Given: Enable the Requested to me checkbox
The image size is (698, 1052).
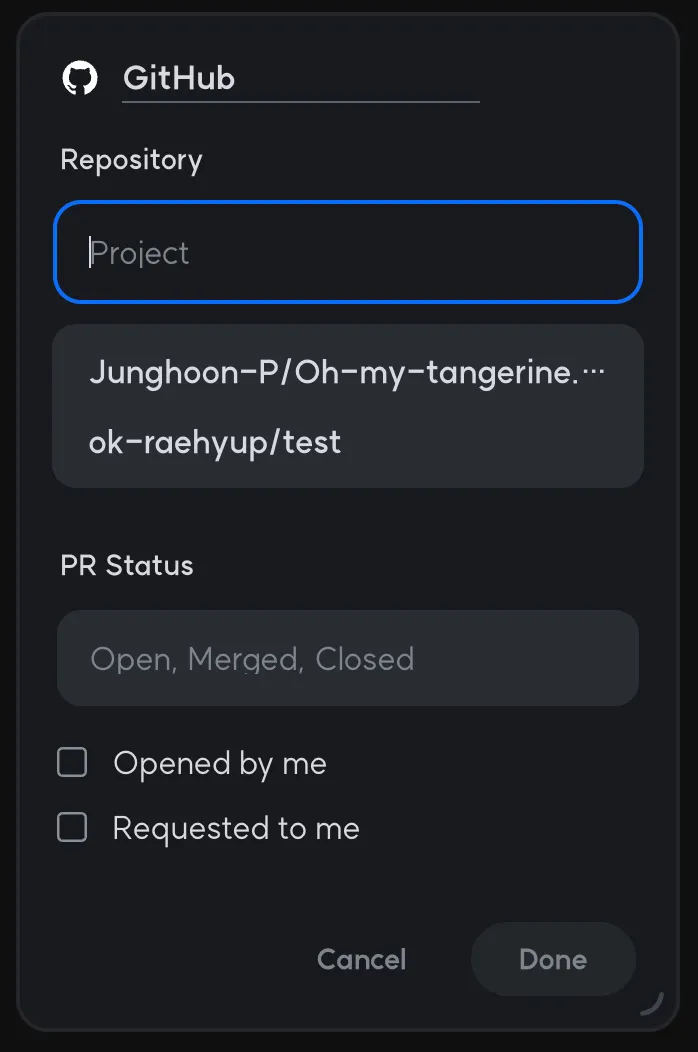Looking at the screenshot, I should point(72,828).
